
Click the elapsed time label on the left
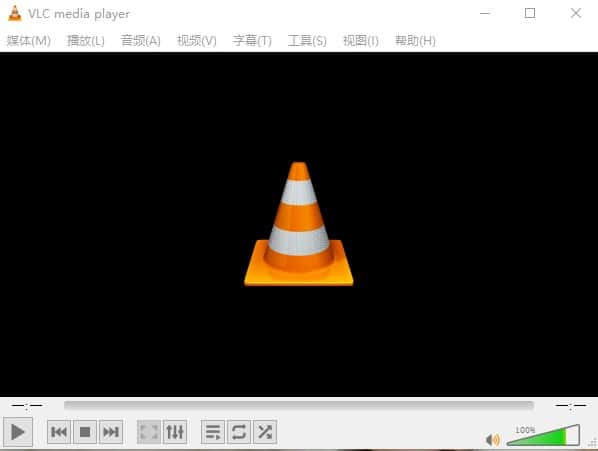pos(27,406)
